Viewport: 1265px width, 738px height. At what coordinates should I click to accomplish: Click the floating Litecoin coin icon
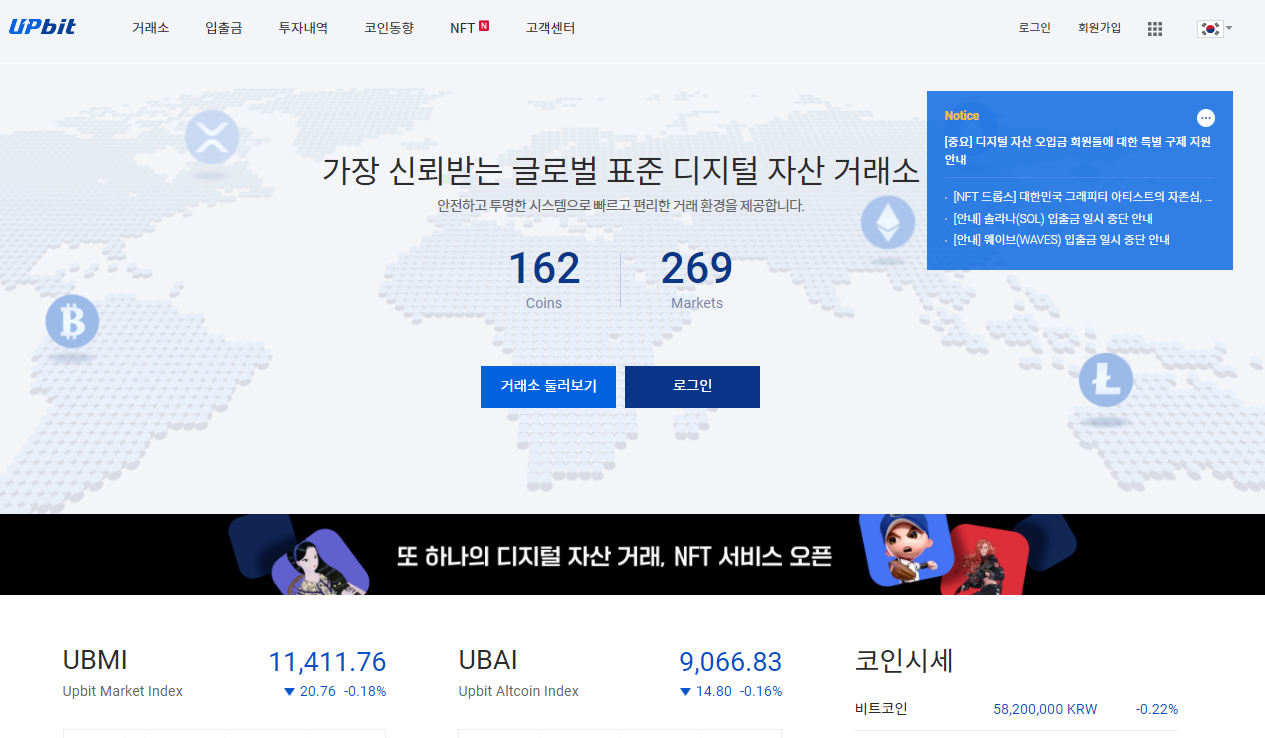click(1106, 379)
